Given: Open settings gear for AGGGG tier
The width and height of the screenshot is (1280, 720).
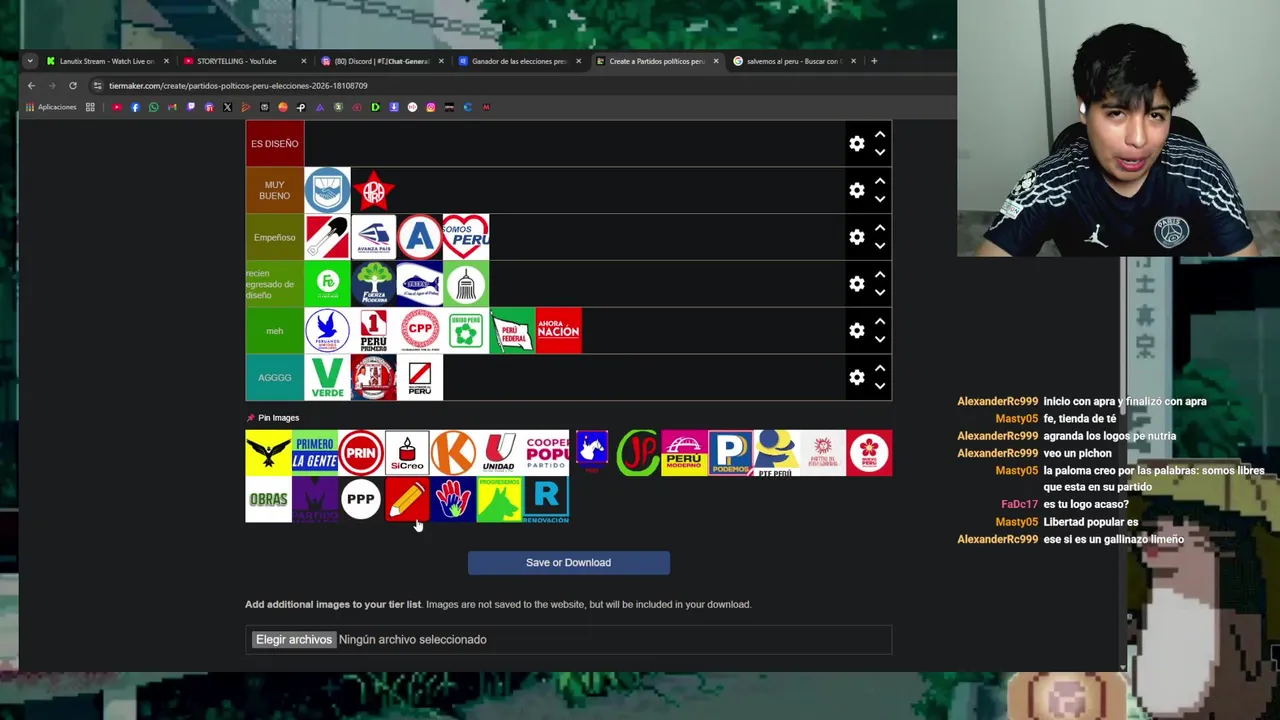Looking at the screenshot, I should 857,377.
